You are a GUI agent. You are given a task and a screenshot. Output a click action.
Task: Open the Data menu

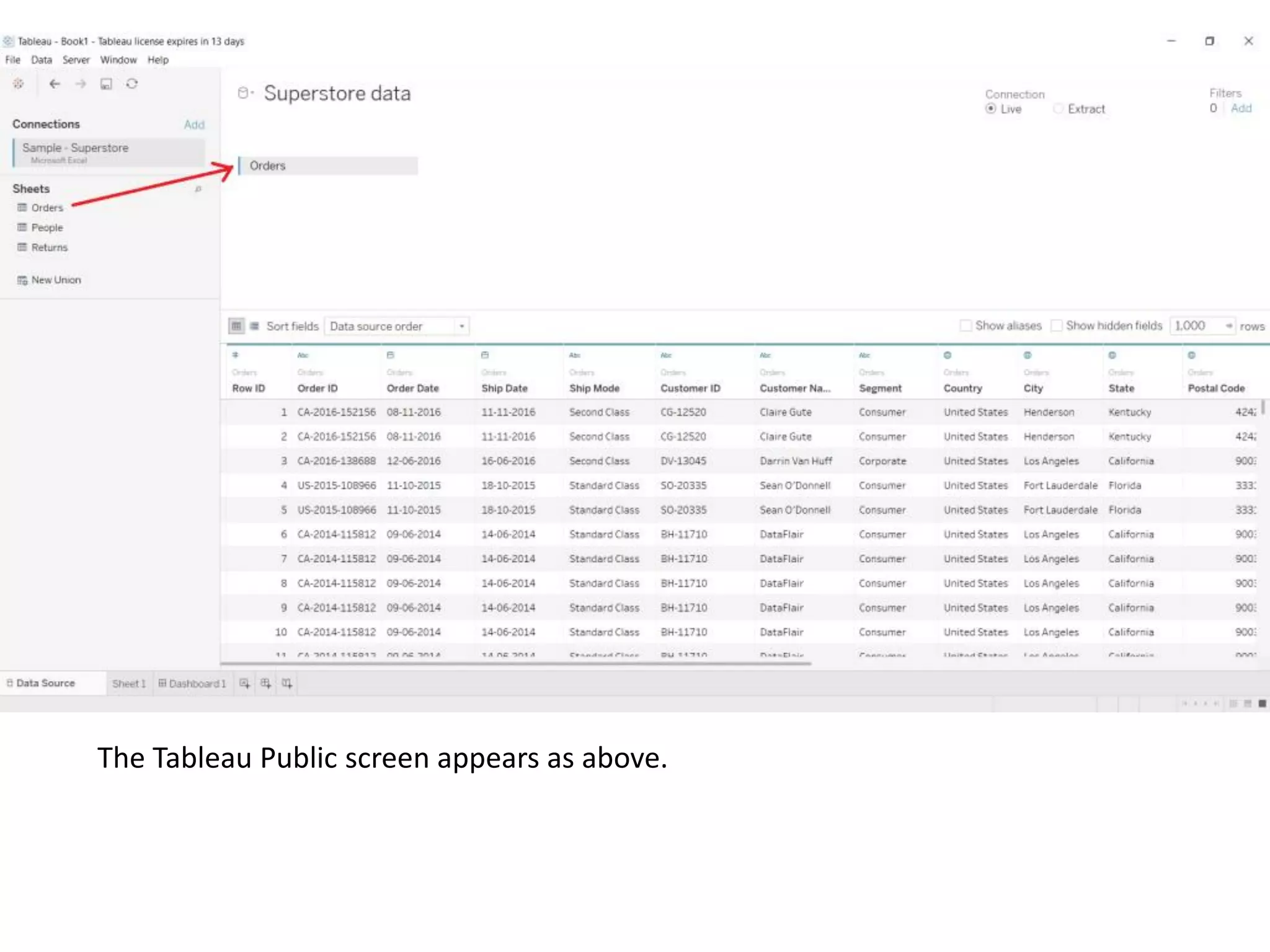(42, 60)
